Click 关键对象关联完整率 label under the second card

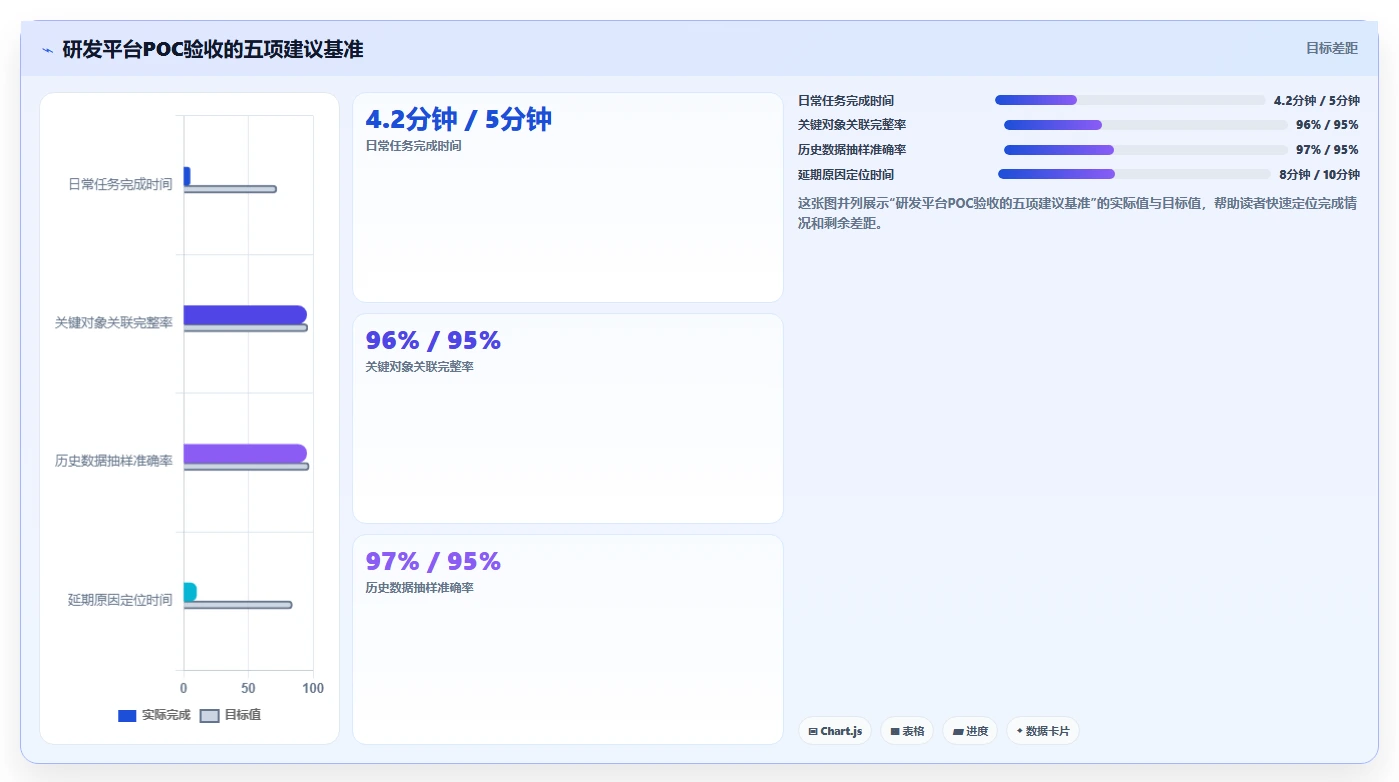click(420, 367)
